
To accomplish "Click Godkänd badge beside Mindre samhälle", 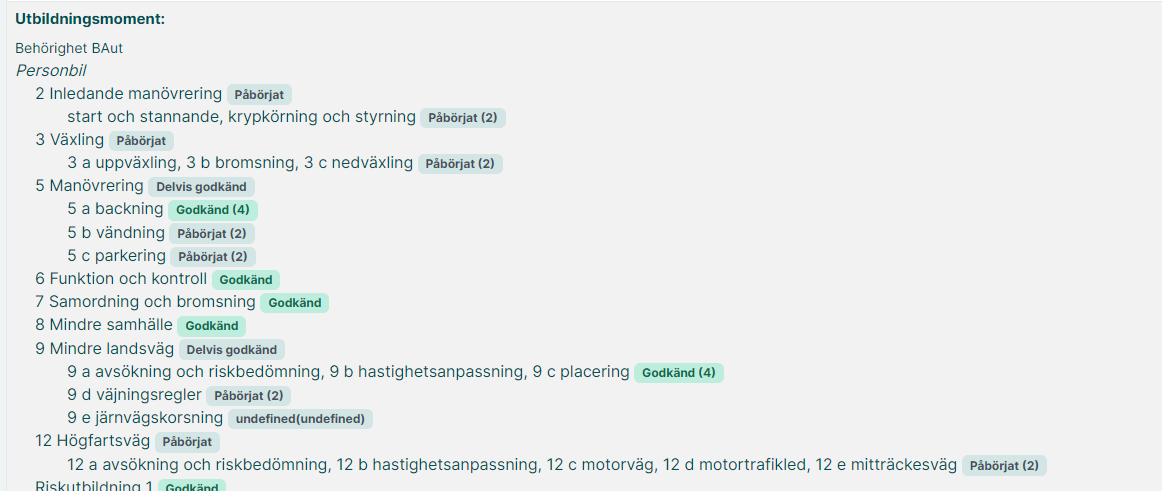I will 211,326.
